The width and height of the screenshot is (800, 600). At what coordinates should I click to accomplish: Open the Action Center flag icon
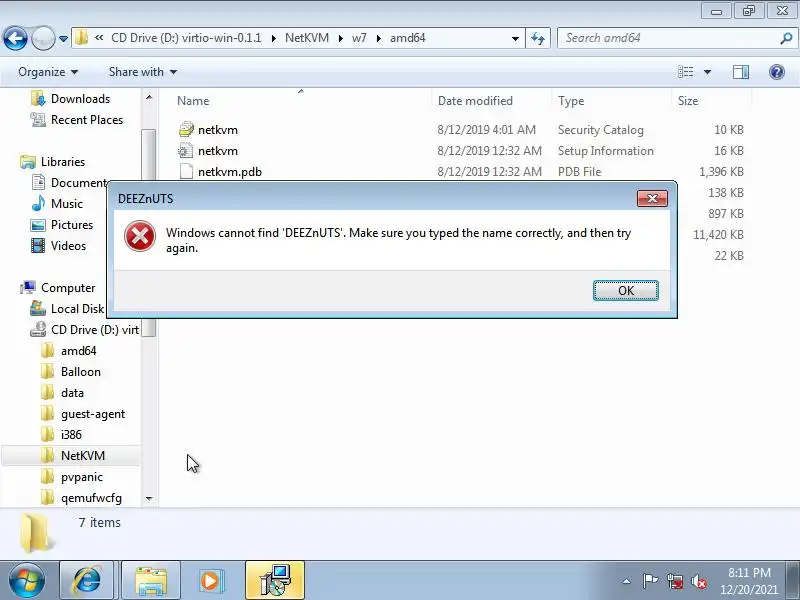point(650,581)
